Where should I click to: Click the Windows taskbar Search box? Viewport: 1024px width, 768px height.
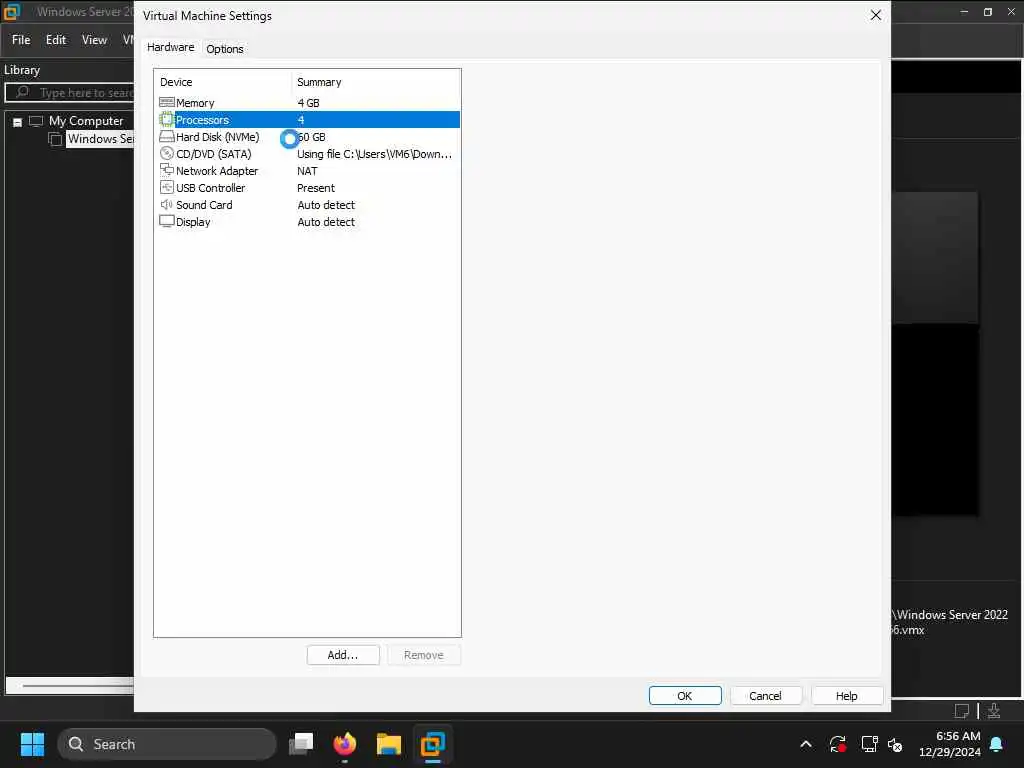tap(167, 744)
